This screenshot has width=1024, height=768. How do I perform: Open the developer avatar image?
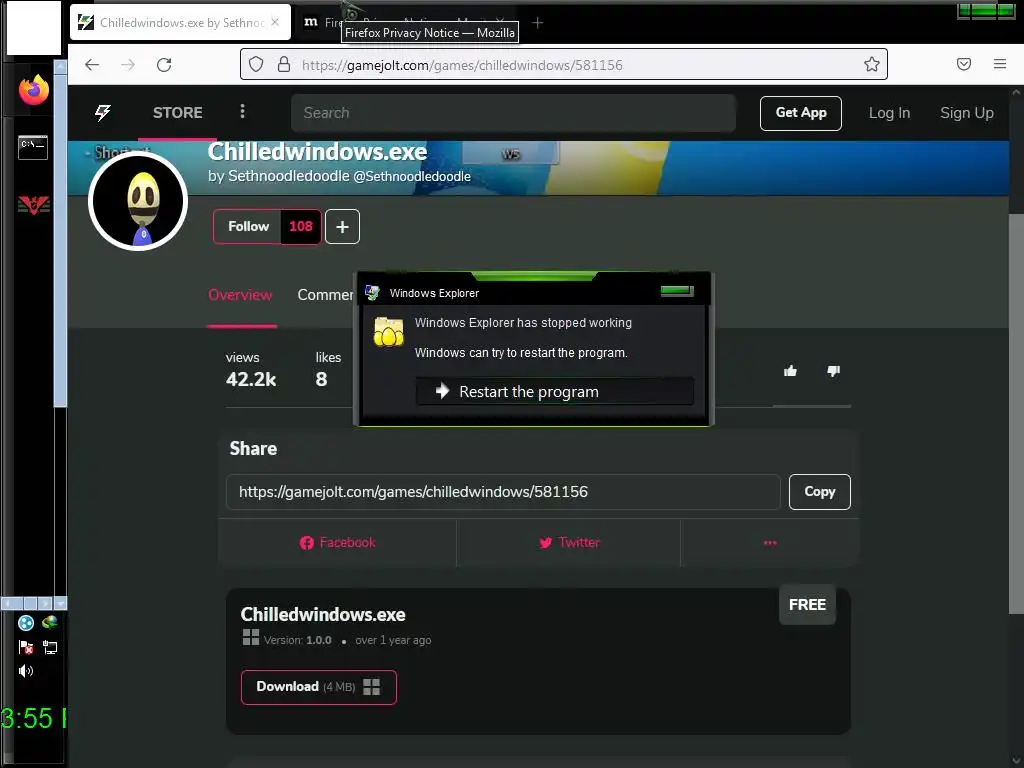click(138, 201)
